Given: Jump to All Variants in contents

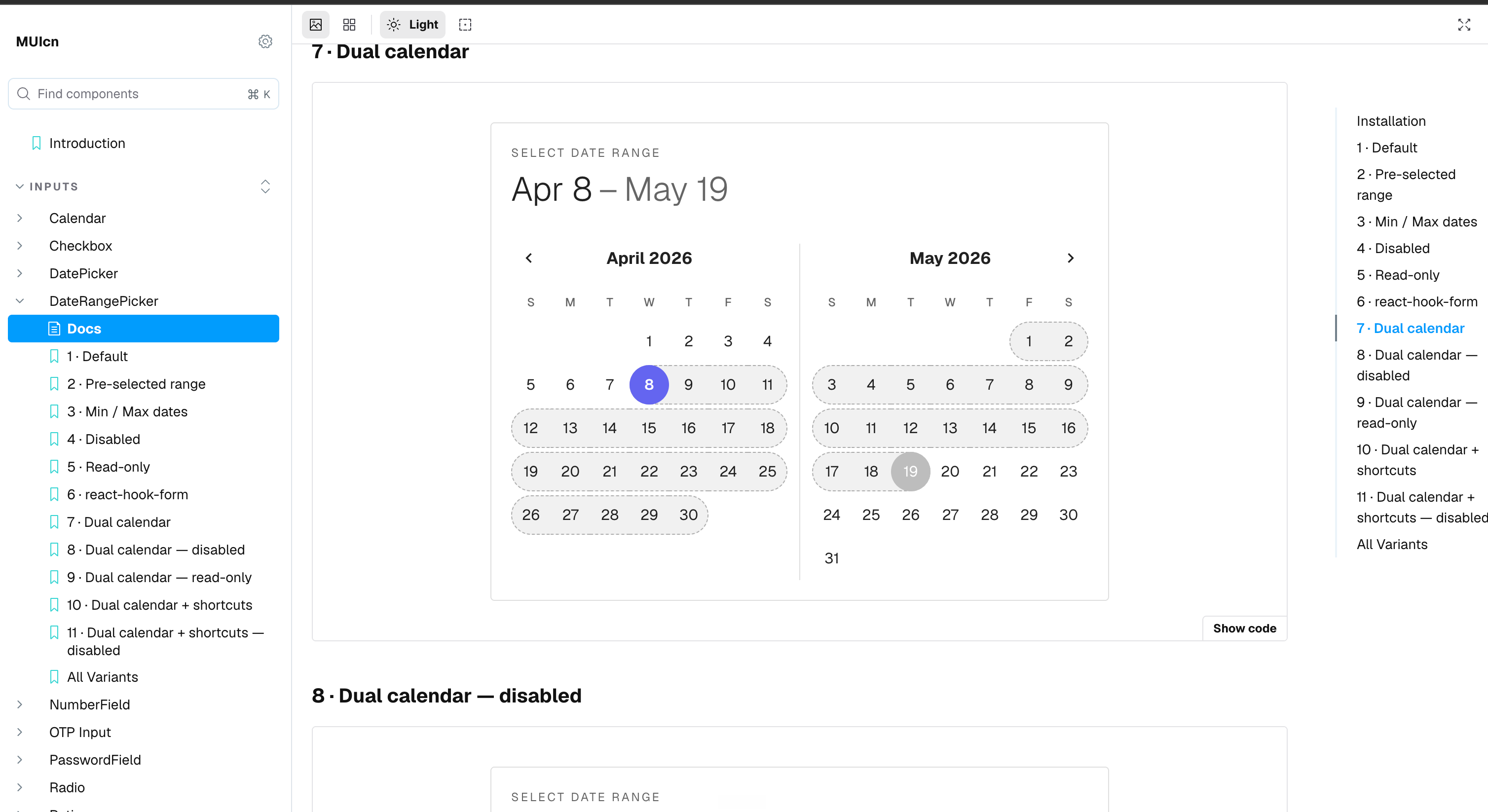Looking at the screenshot, I should pos(1391,544).
